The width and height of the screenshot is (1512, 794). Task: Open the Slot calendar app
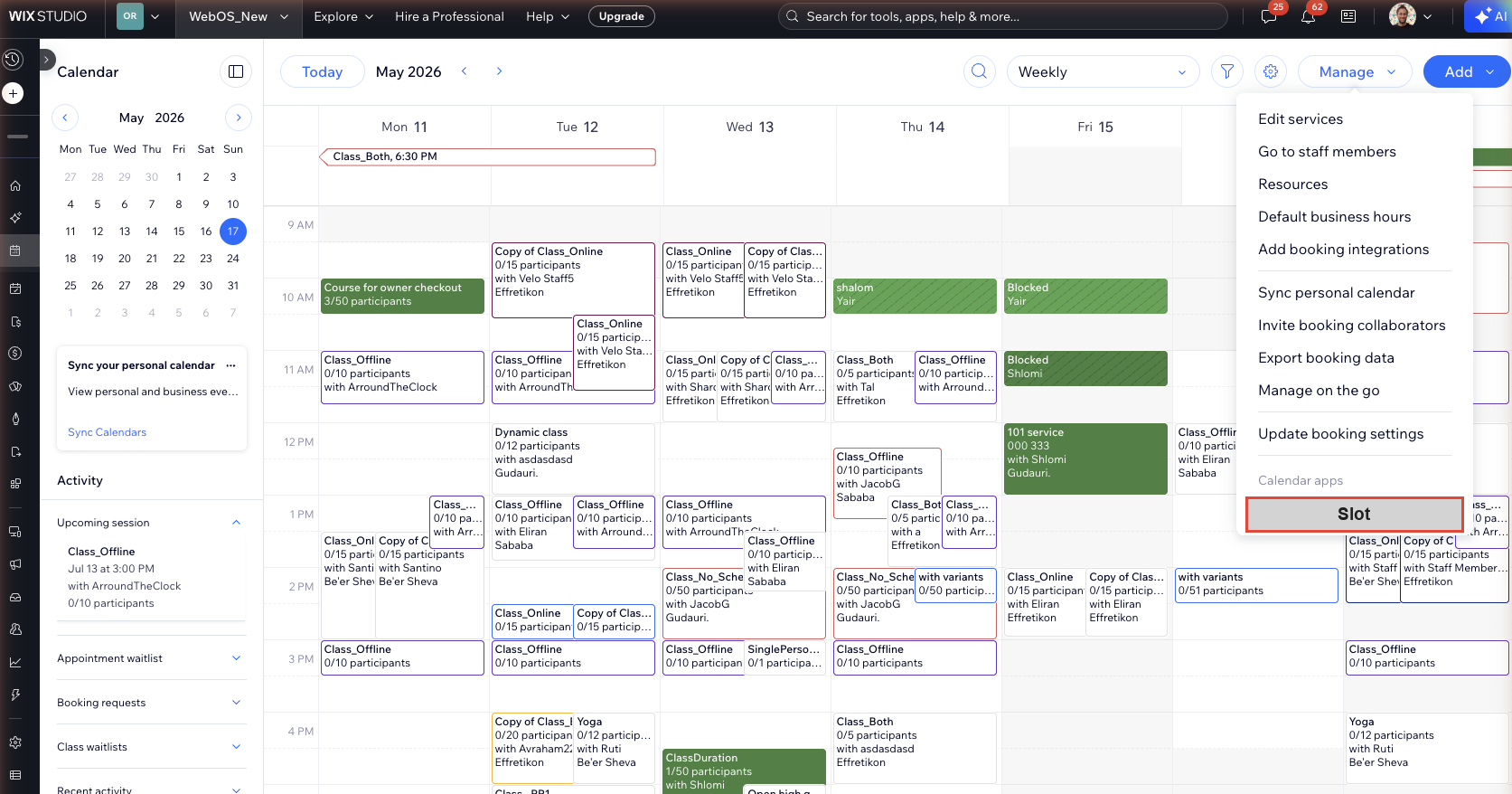[1354, 514]
